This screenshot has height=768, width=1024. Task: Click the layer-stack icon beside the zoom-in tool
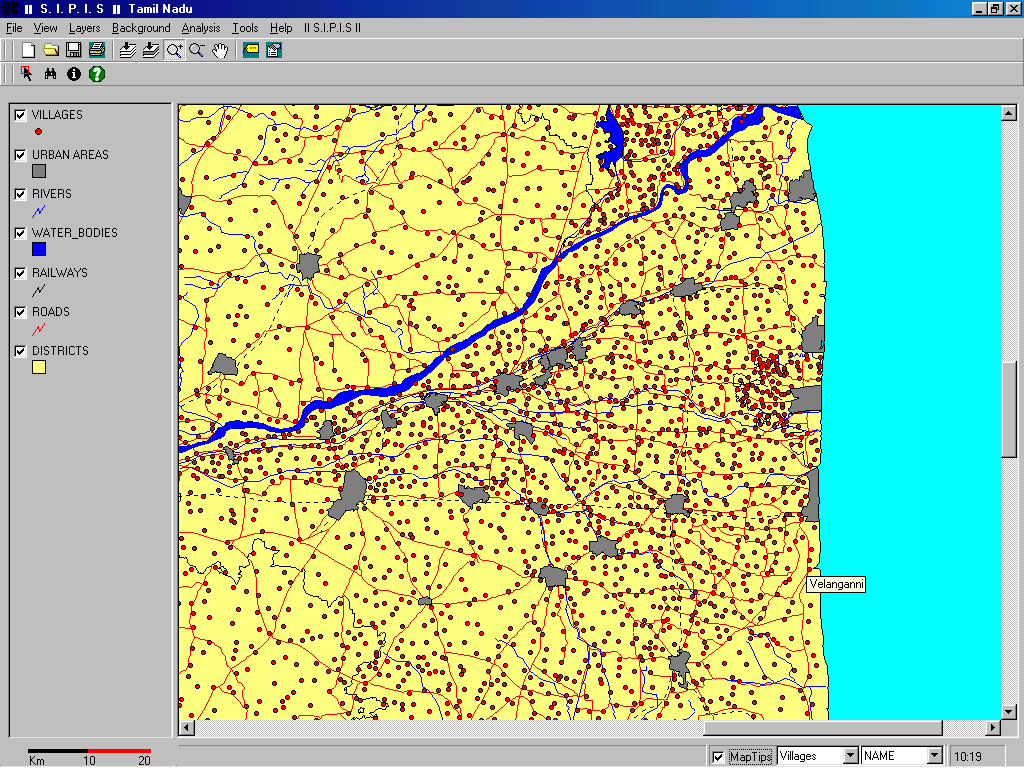point(151,50)
